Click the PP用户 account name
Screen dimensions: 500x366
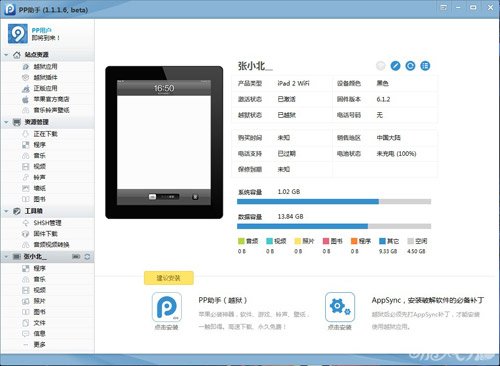pos(42,30)
